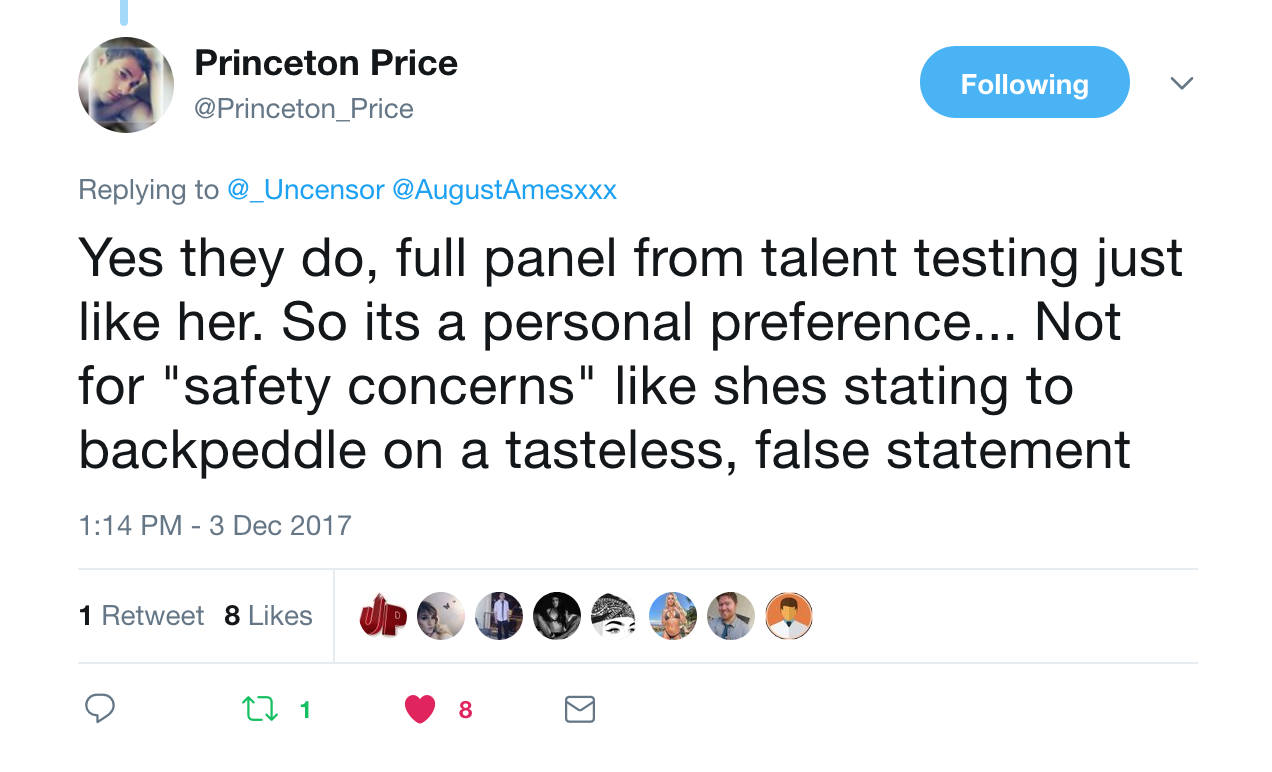Visit the @Princeton_Price handle link
Screen dimensions: 1272x772
click(x=304, y=108)
